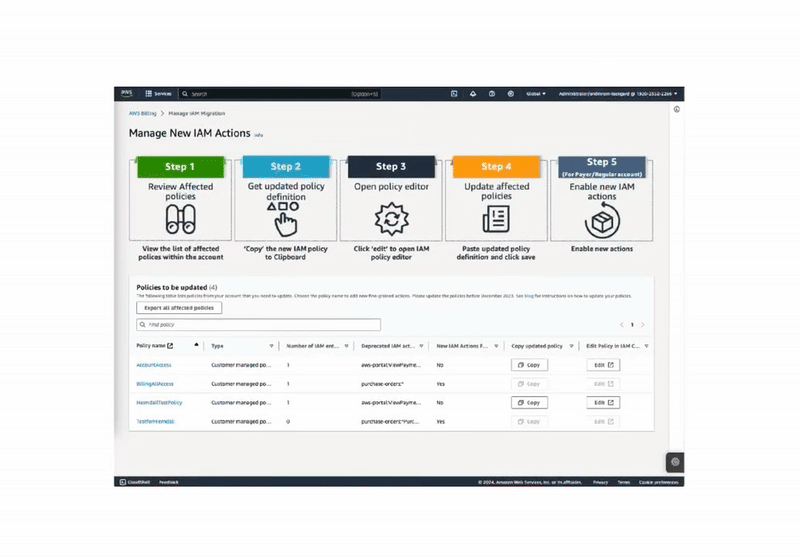Sort the table by Policy name
This screenshot has height=557, width=800.
pyautogui.click(x=196, y=345)
